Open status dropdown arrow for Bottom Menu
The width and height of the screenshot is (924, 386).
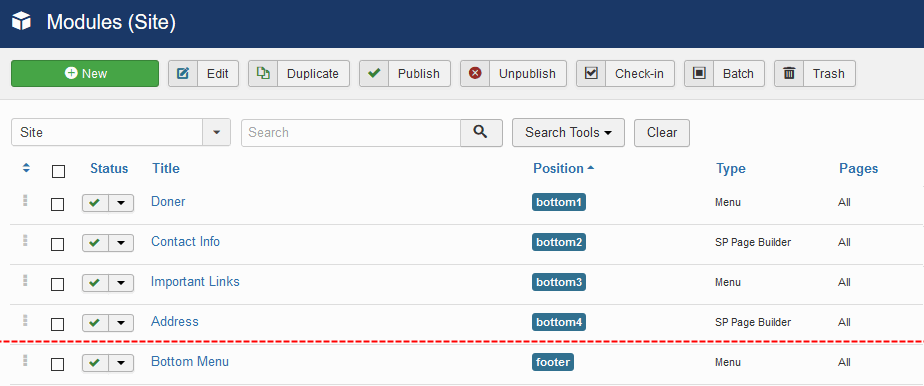click(x=121, y=363)
